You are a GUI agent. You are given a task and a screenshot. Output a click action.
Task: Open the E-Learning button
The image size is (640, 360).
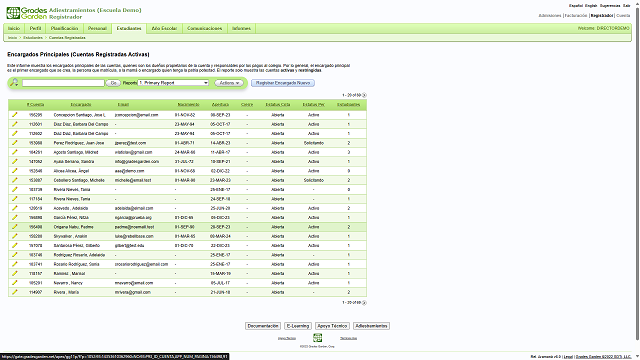[298, 326]
